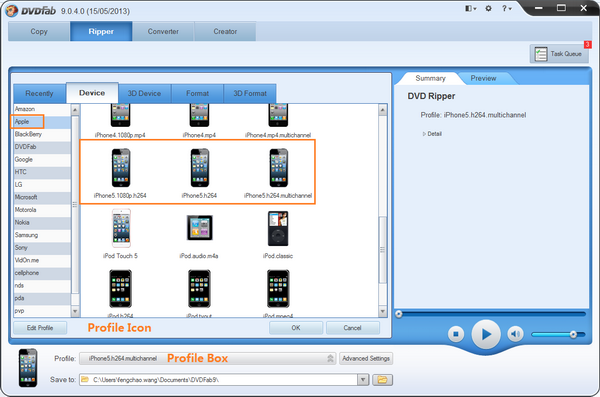Select the iPhone4.1080p.mp4 profile icon
This screenshot has height=397, width=600.
tap(121, 115)
